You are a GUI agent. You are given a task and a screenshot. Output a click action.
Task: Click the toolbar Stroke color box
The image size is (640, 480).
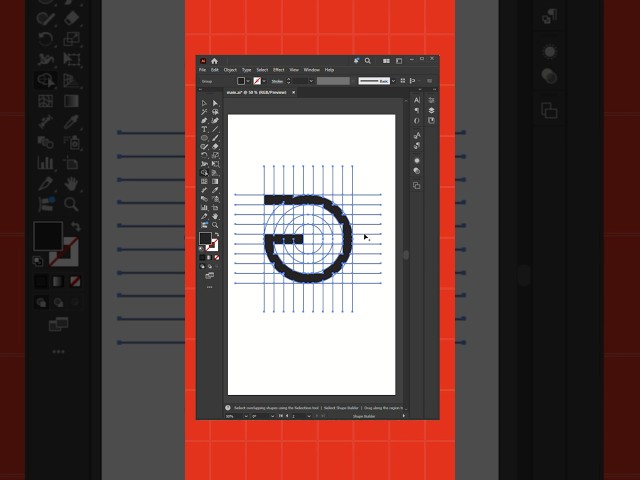(212, 245)
